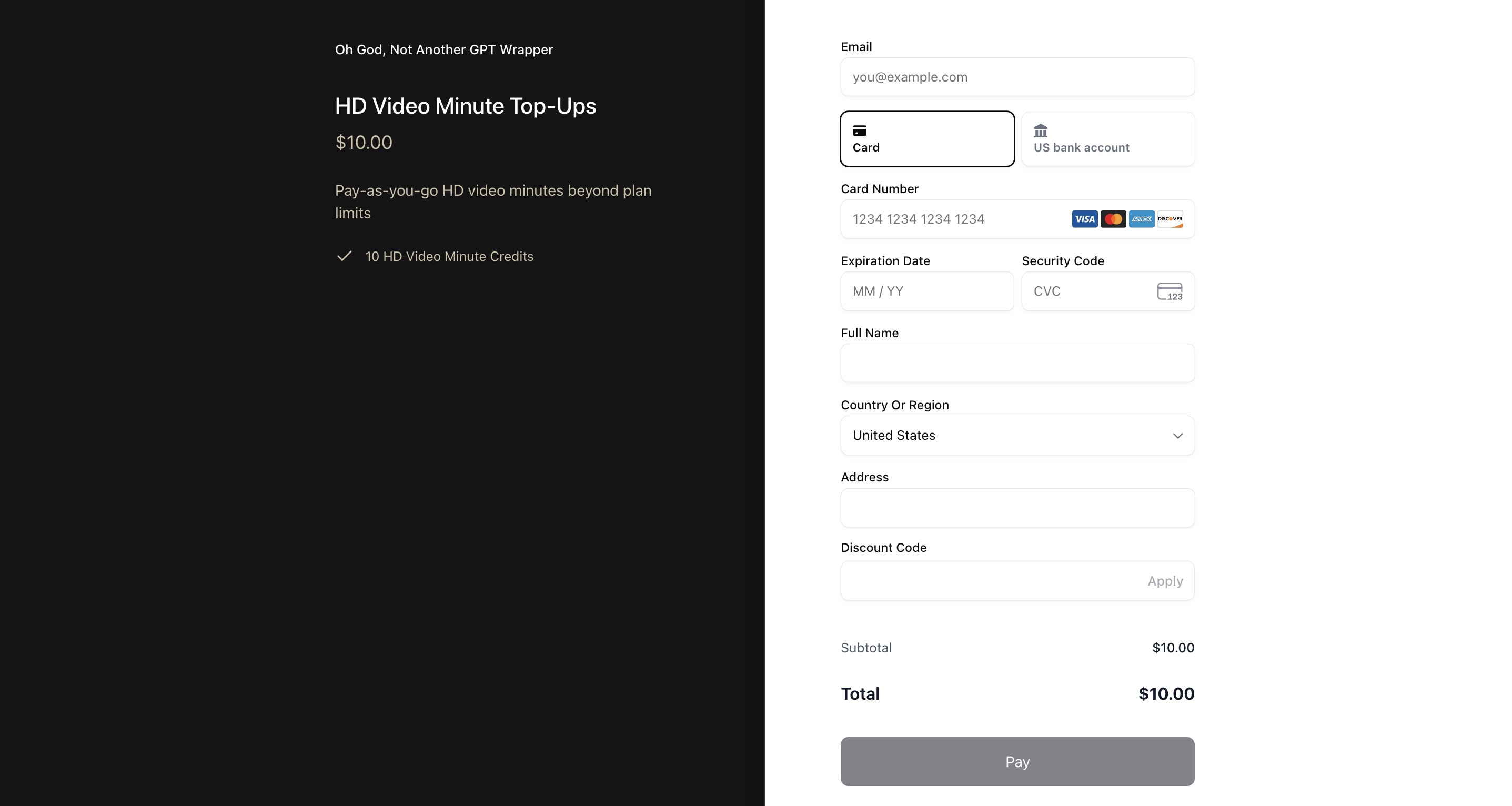Click the credit card icon in Card tab
Image resolution: width=1512 pixels, height=806 pixels.
coord(859,130)
